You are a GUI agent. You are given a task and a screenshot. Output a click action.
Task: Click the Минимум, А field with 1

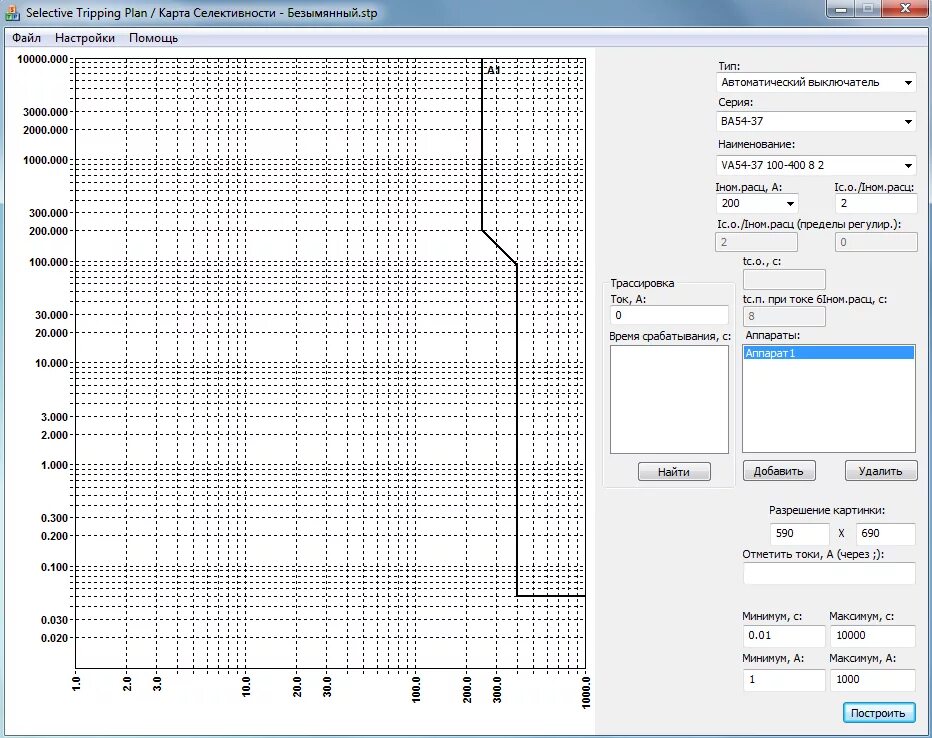[784, 680]
